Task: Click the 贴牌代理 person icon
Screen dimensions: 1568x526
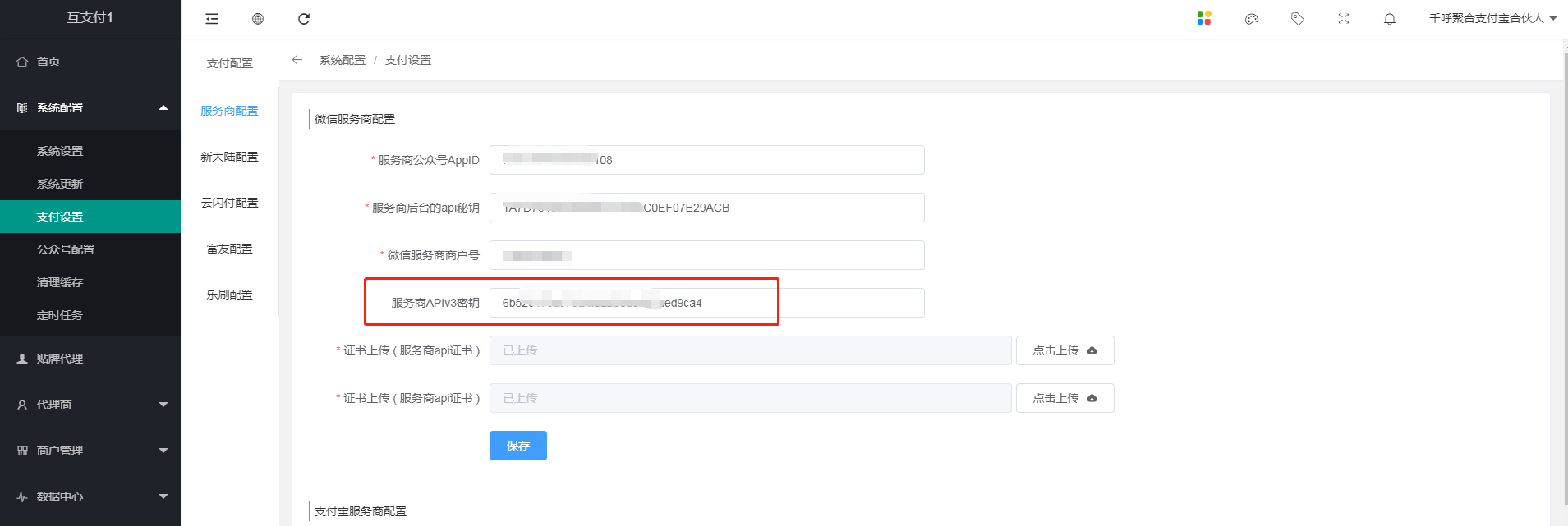Action: click(22, 359)
